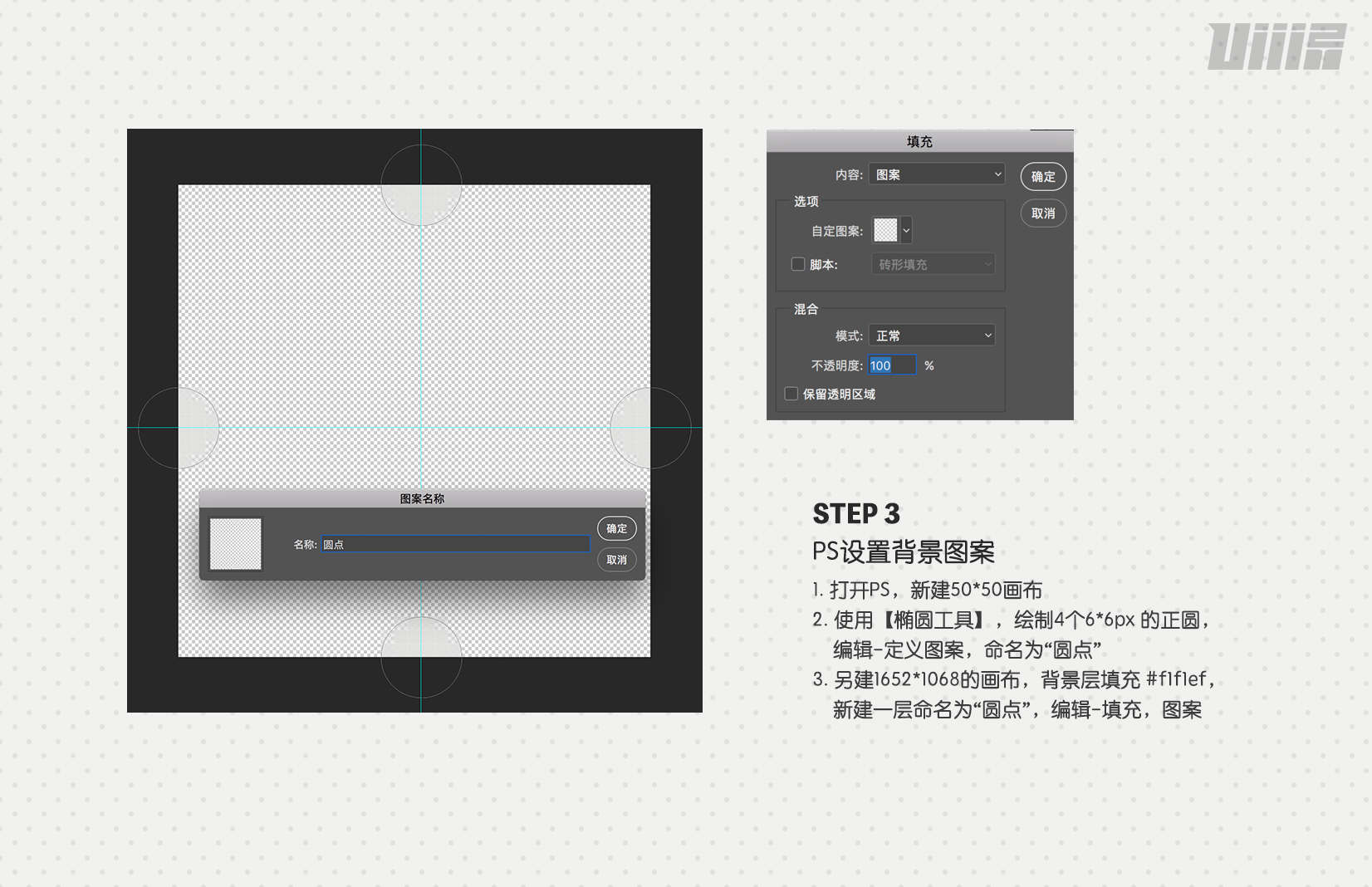Expand the 自定图案 pattern picker arrow
The image size is (1372, 887).
(x=906, y=230)
